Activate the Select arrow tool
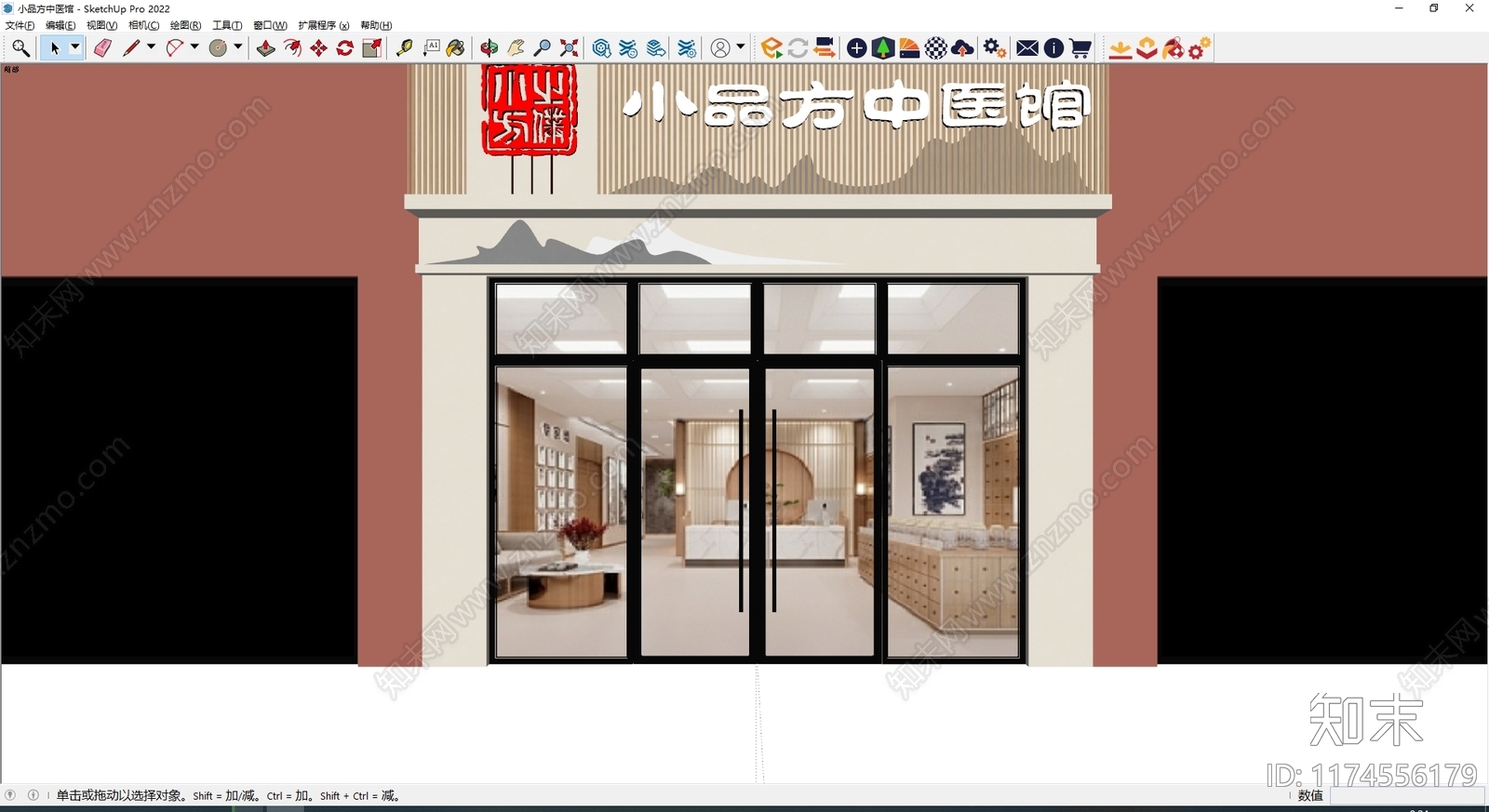Image resolution: width=1489 pixels, height=812 pixels. pos(55,47)
